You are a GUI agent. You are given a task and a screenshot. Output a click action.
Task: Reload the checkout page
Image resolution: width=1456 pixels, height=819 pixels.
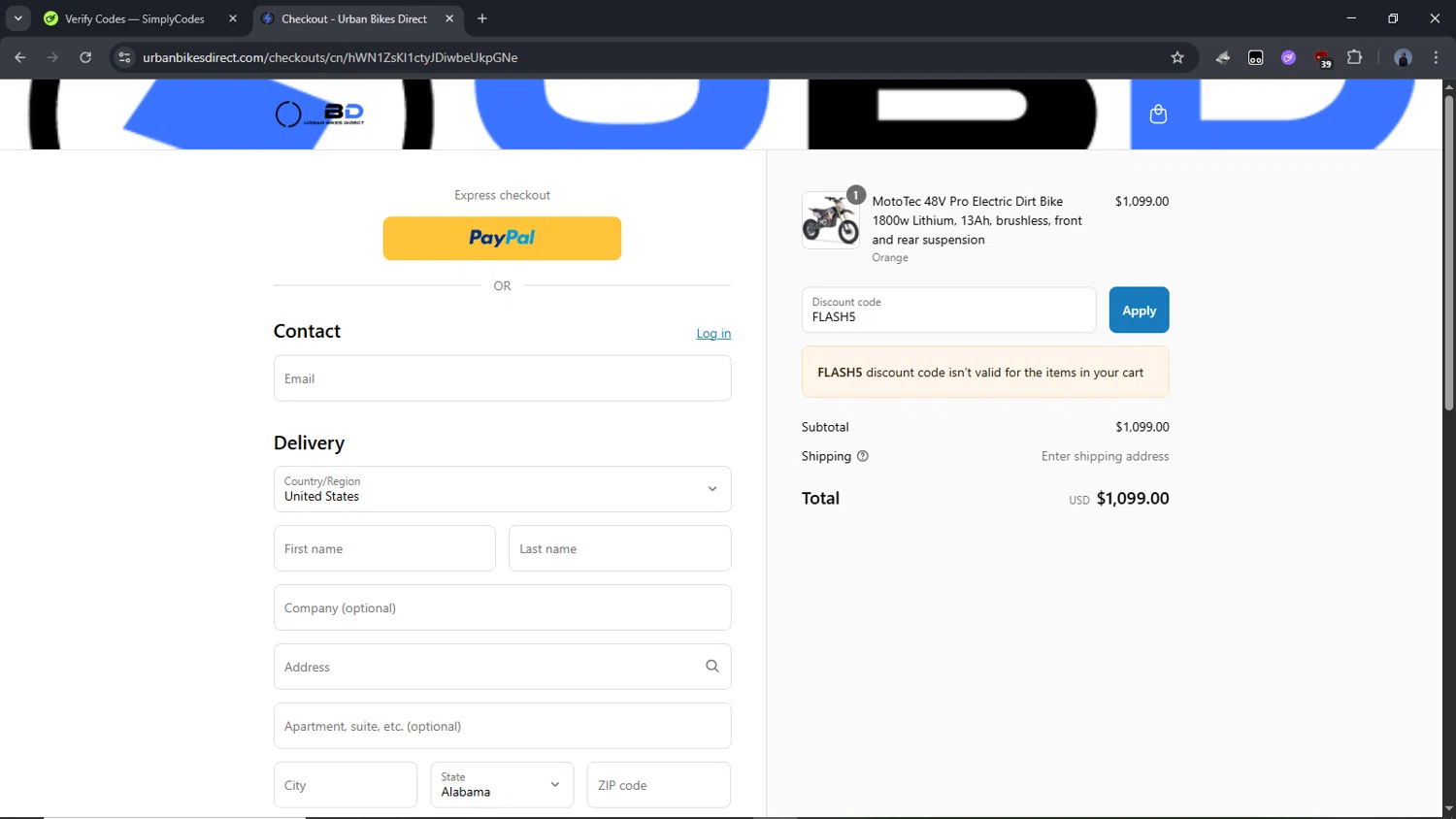85,57
